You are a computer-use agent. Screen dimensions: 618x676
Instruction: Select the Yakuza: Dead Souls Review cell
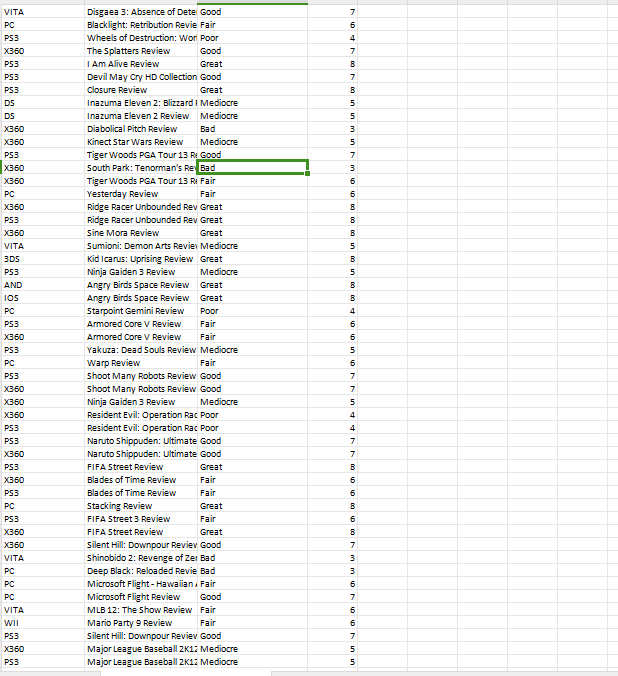(141, 350)
